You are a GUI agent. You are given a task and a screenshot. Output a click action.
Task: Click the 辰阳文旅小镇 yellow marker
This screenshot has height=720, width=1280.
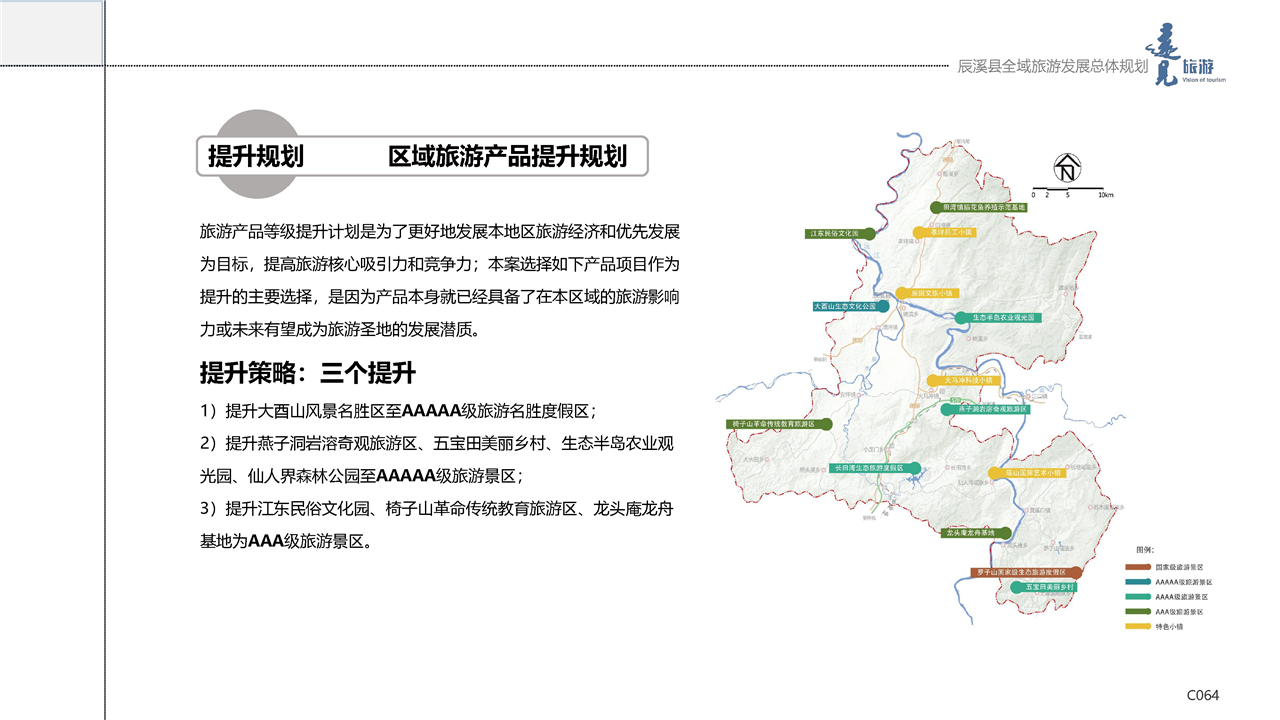point(925,293)
